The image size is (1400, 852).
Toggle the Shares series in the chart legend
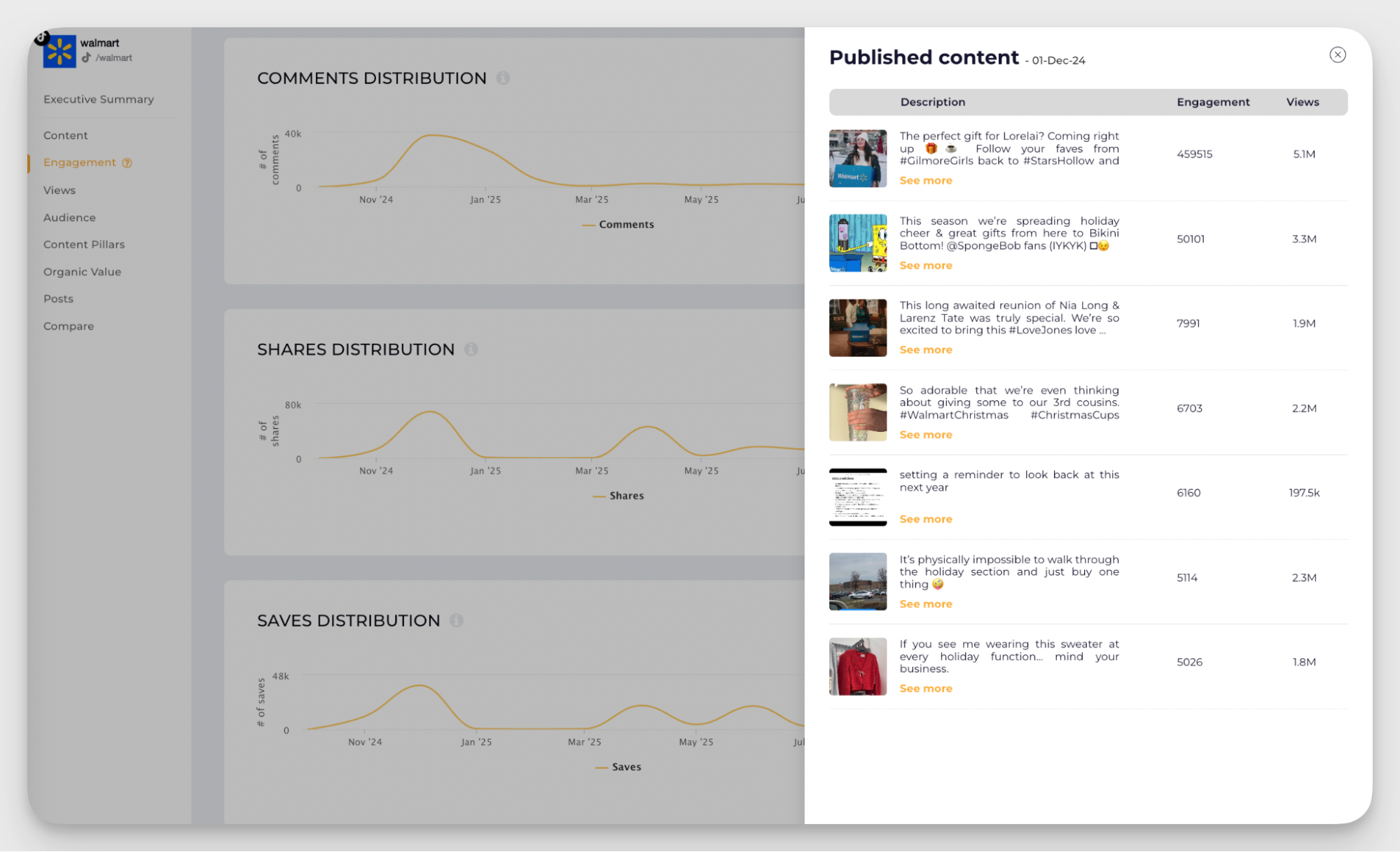618,495
